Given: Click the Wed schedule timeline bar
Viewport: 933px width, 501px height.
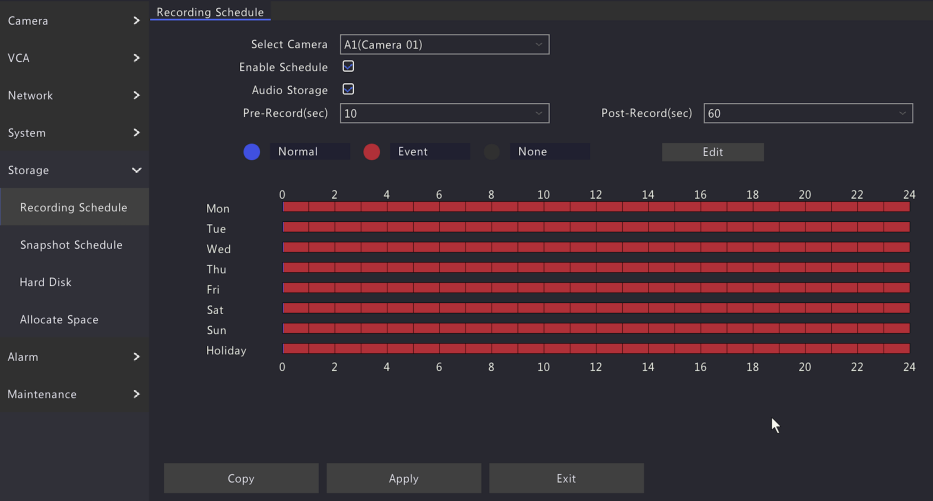Looking at the screenshot, I should click(x=596, y=248).
